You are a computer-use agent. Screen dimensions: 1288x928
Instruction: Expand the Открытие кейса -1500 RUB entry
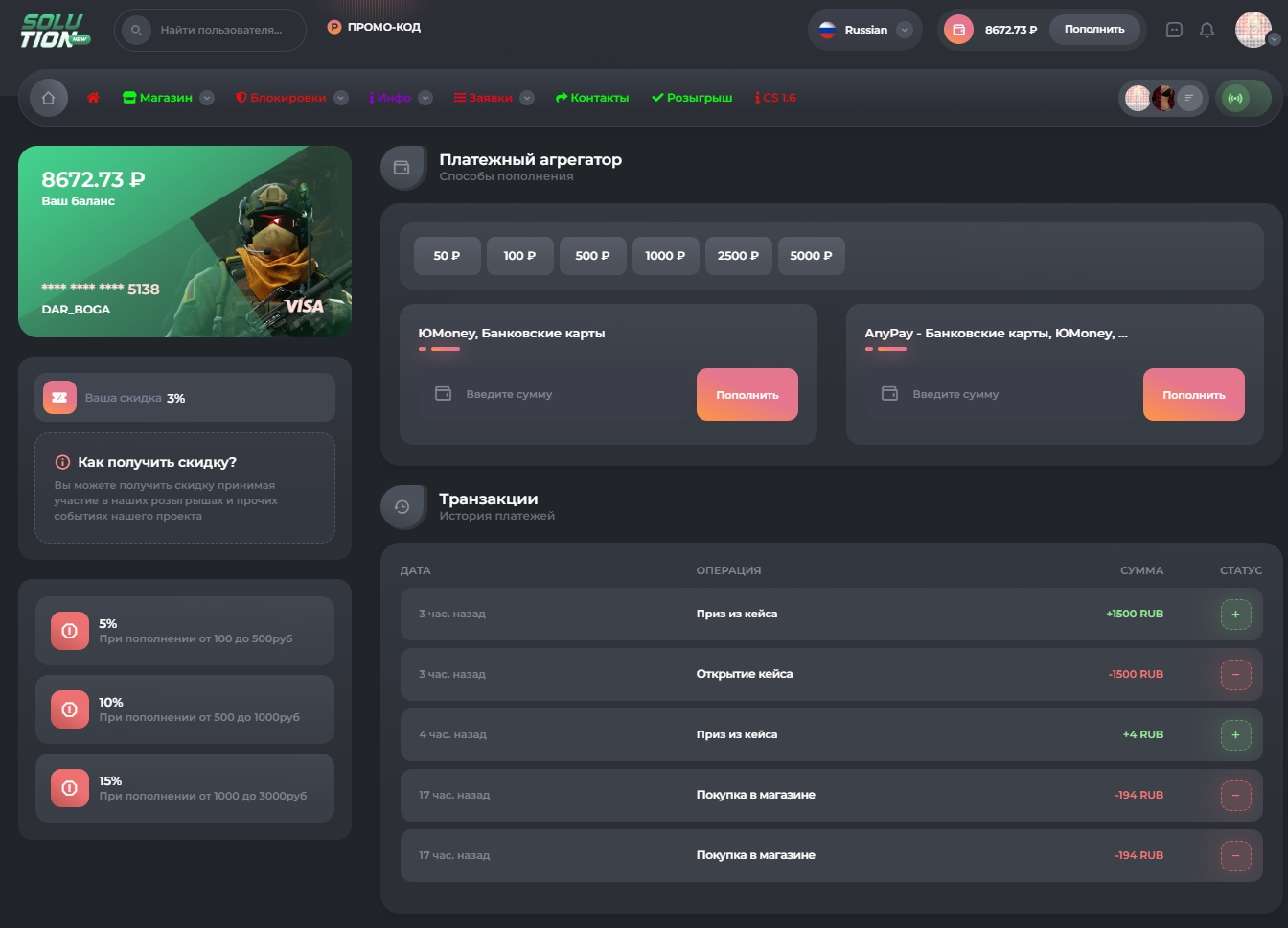[x=1236, y=674]
